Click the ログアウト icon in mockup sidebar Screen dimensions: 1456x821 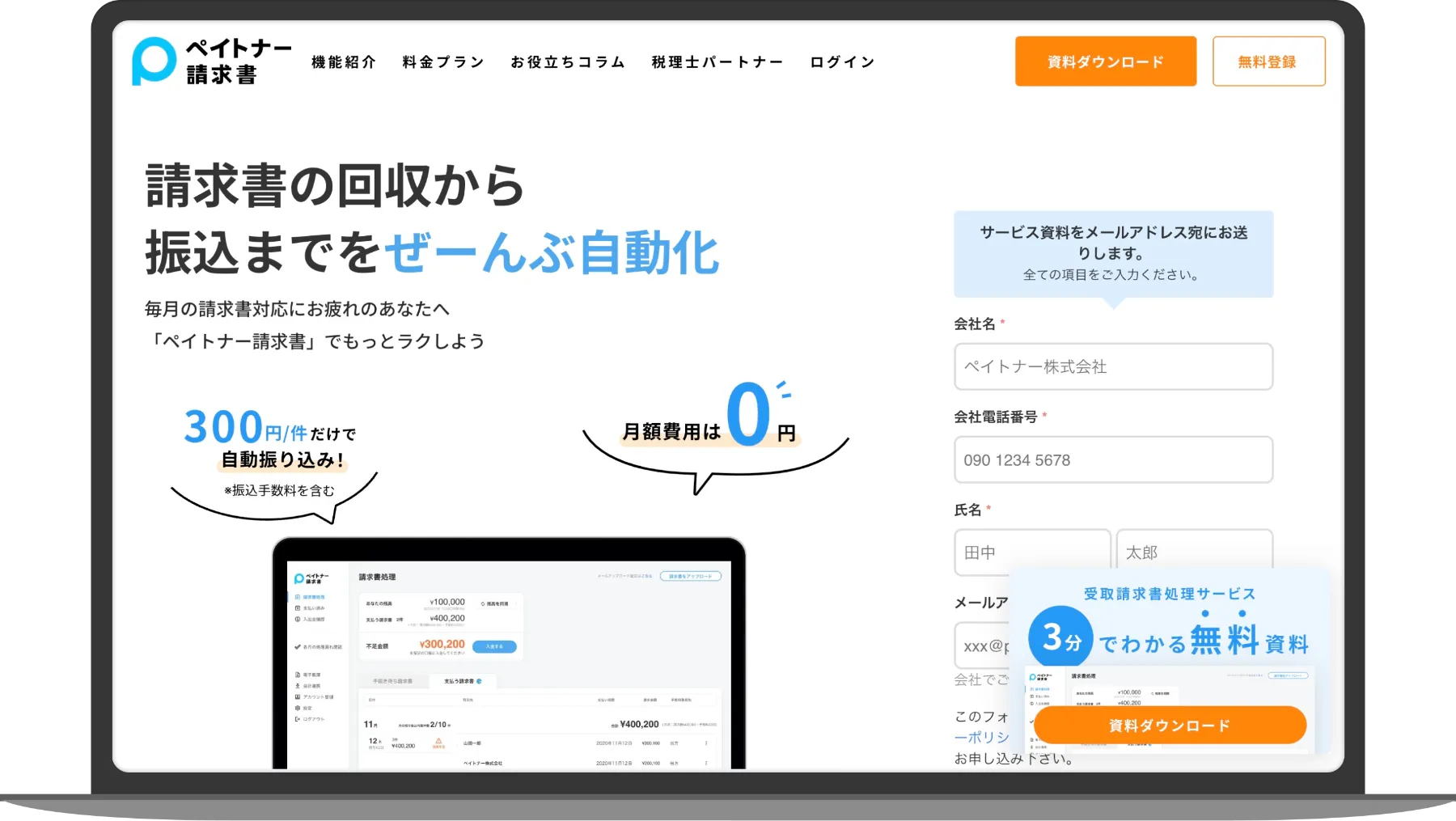(298, 719)
